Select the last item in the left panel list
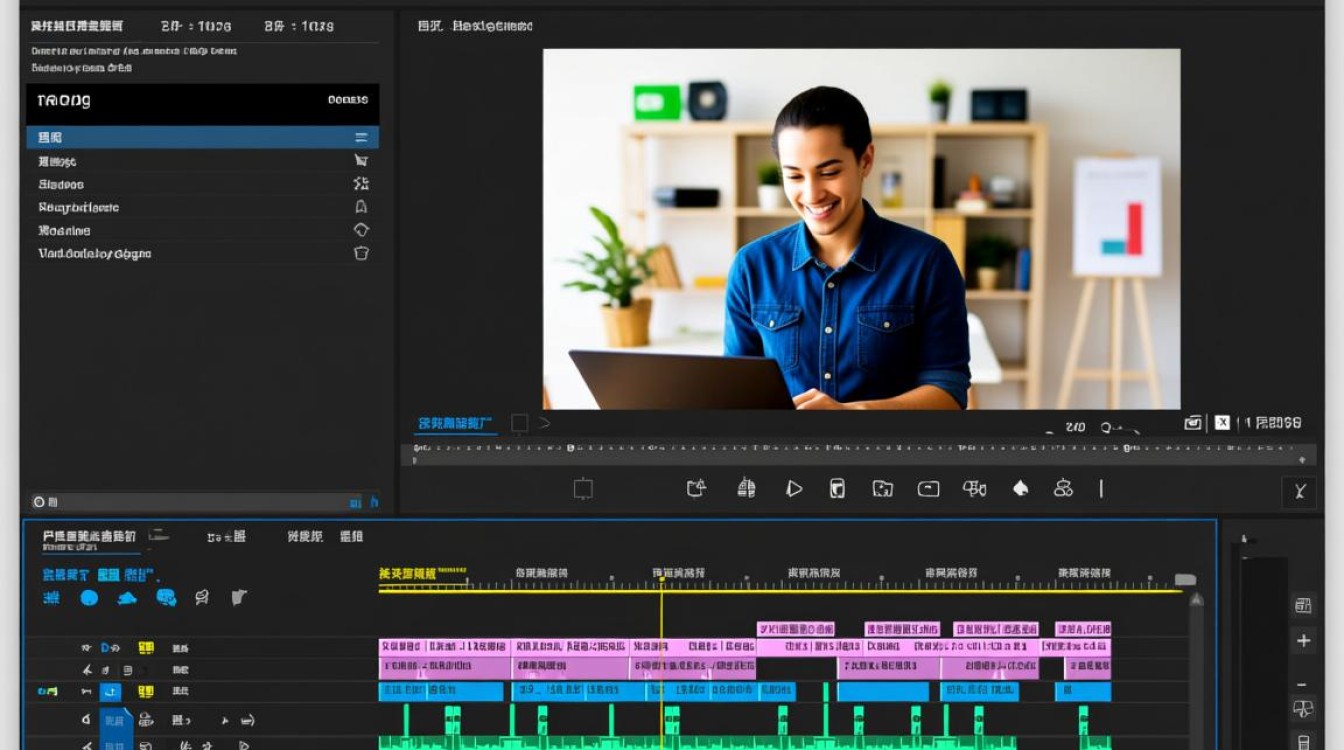Image resolution: width=1344 pixels, height=750 pixels. (x=202, y=254)
